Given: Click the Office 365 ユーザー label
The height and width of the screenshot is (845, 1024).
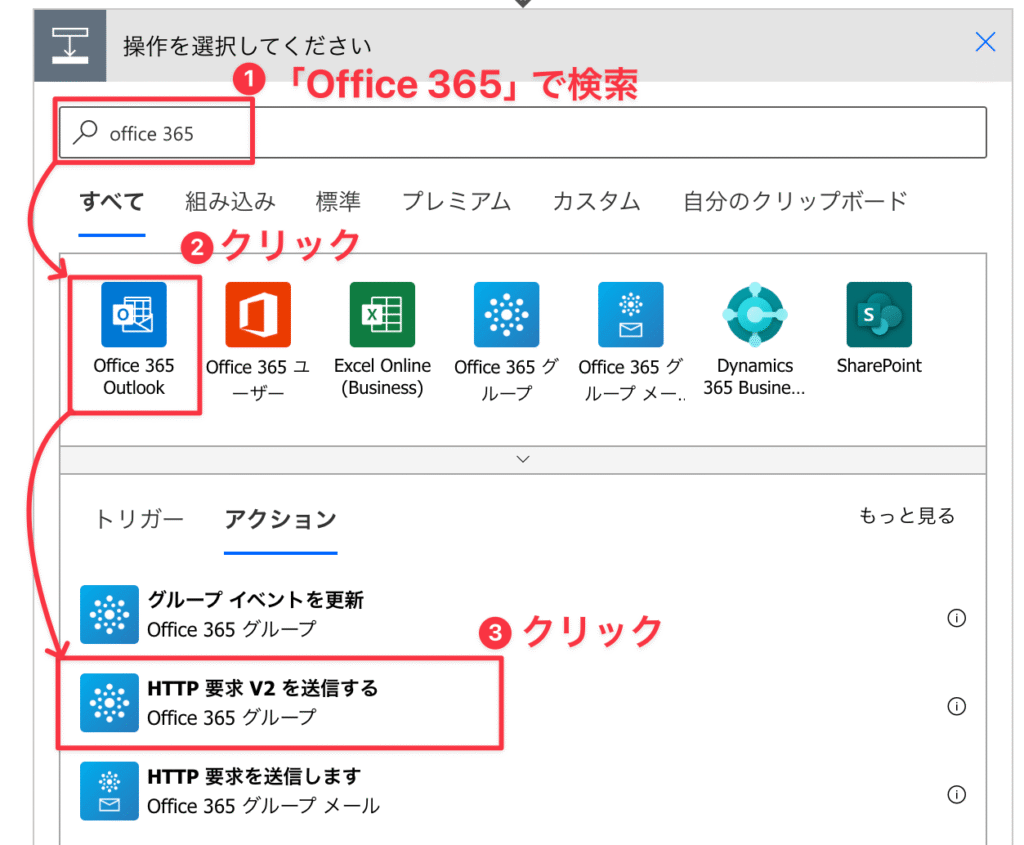Looking at the screenshot, I should (x=258, y=379).
